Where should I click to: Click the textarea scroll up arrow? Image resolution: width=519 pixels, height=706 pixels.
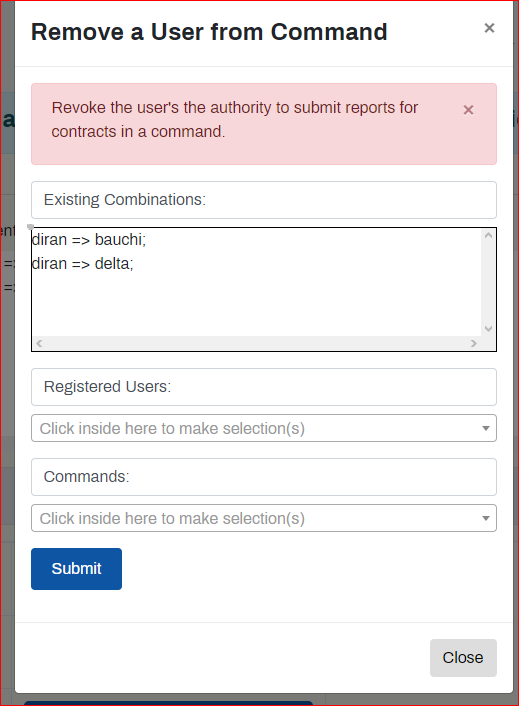pos(488,235)
